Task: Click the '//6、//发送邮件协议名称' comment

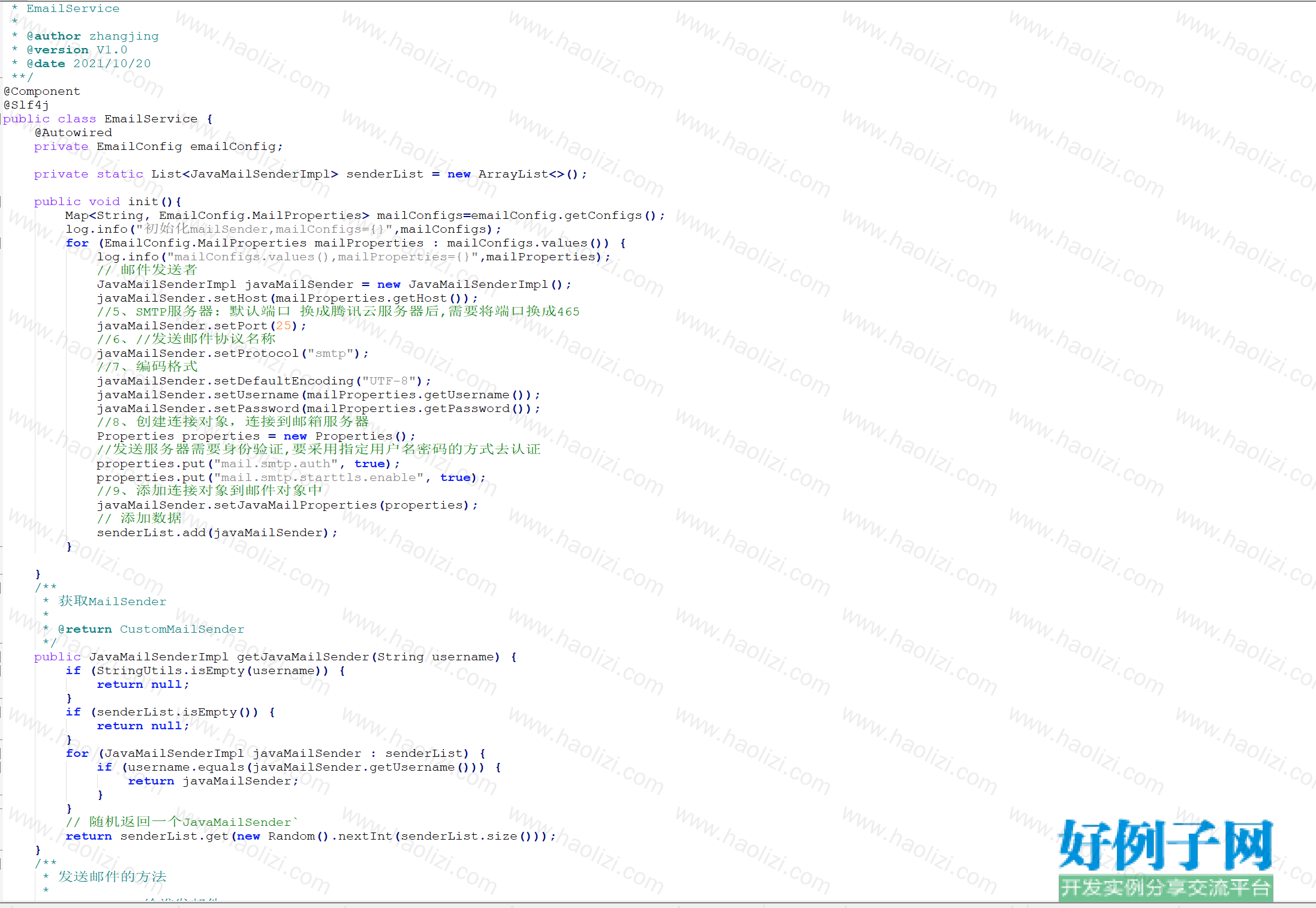Action: coord(186,339)
